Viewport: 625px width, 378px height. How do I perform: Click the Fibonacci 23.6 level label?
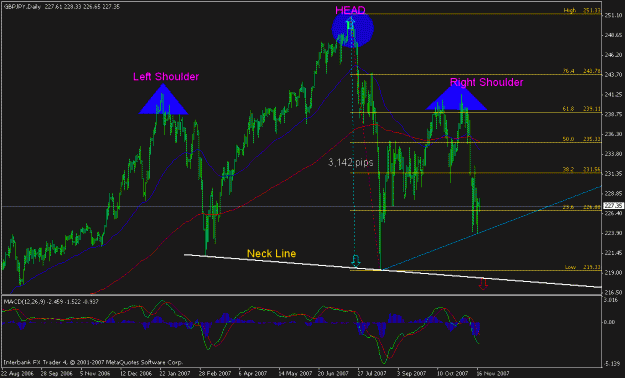click(x=582, y=207)
